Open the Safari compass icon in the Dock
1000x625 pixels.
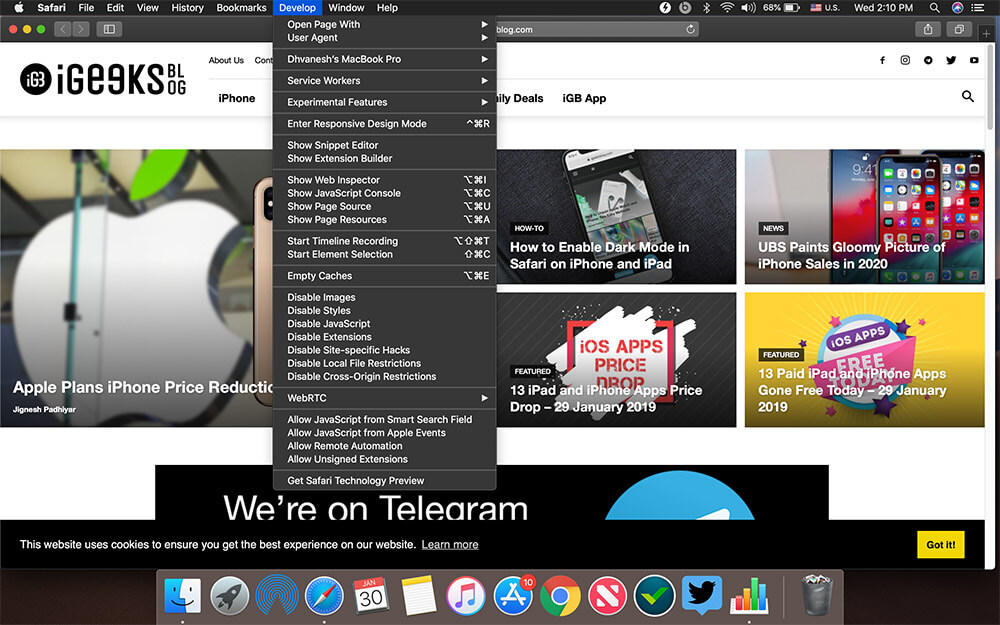[x=324, y=596]
